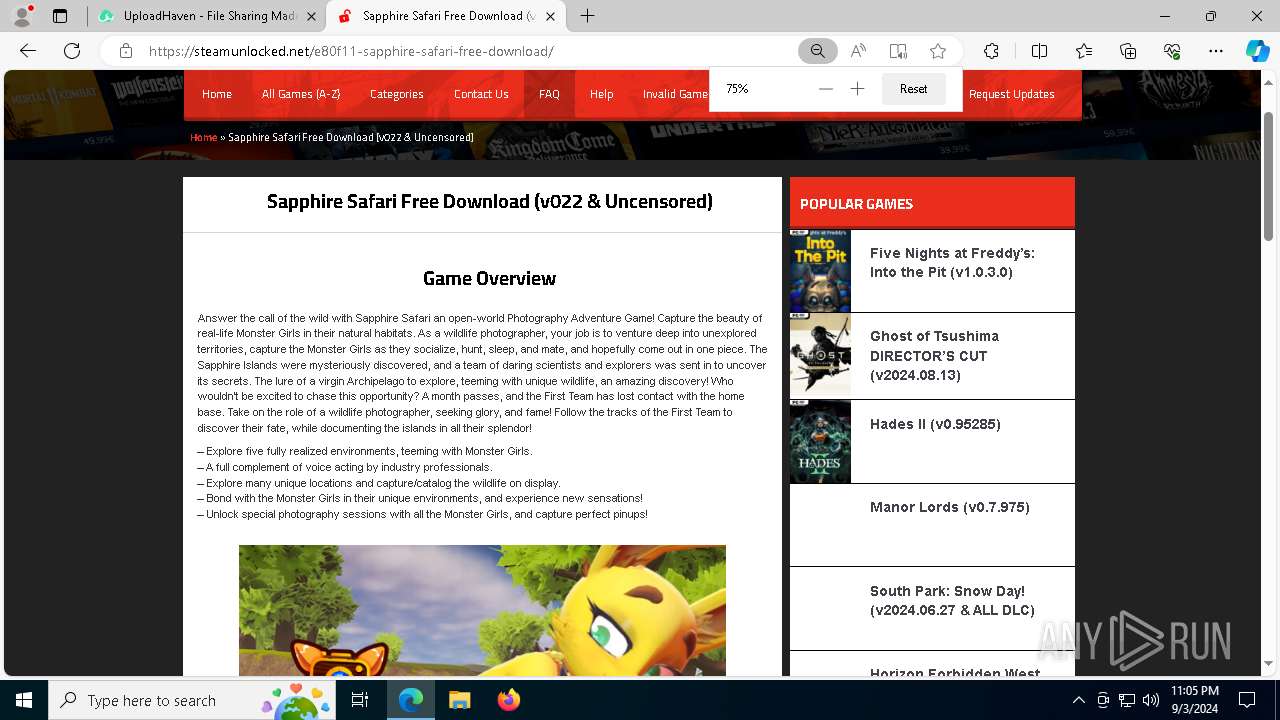The height and width of the screenshot is (720, 1280).
Task: Open FAQ menu item
Action: (x=549, y=94)
